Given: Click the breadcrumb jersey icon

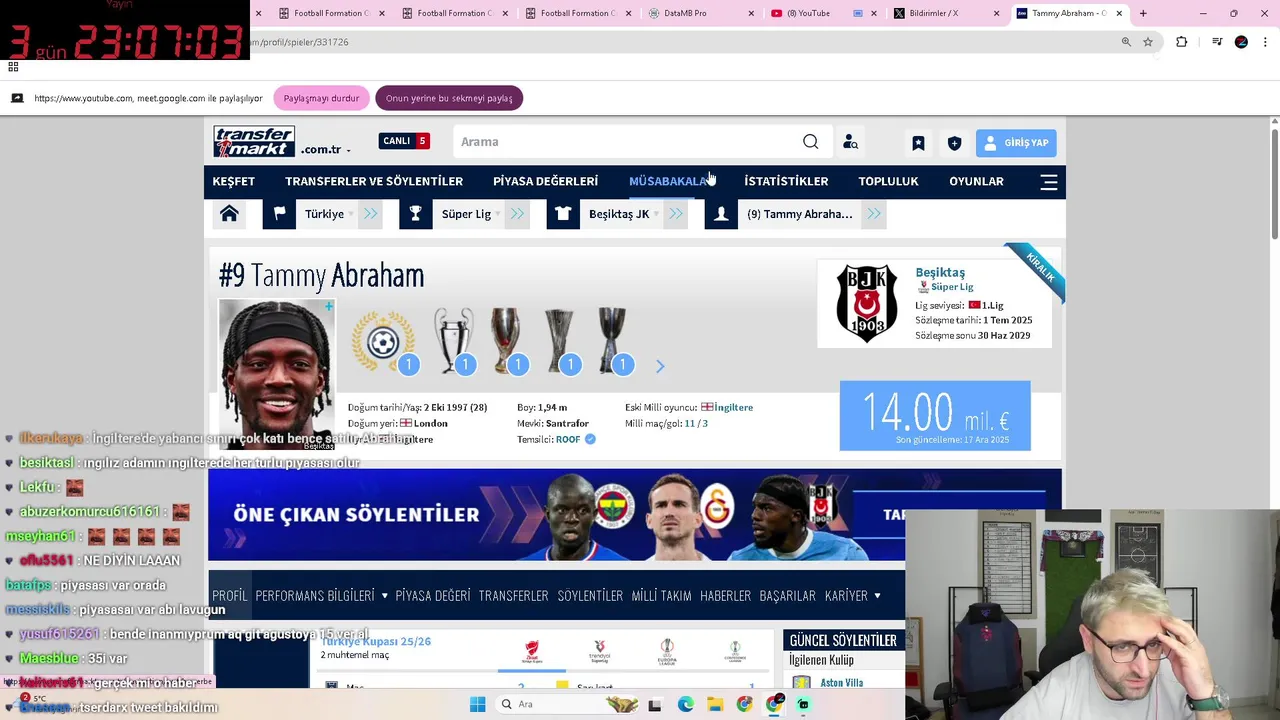Looking at the screenshot, I should tap(563, 214).
